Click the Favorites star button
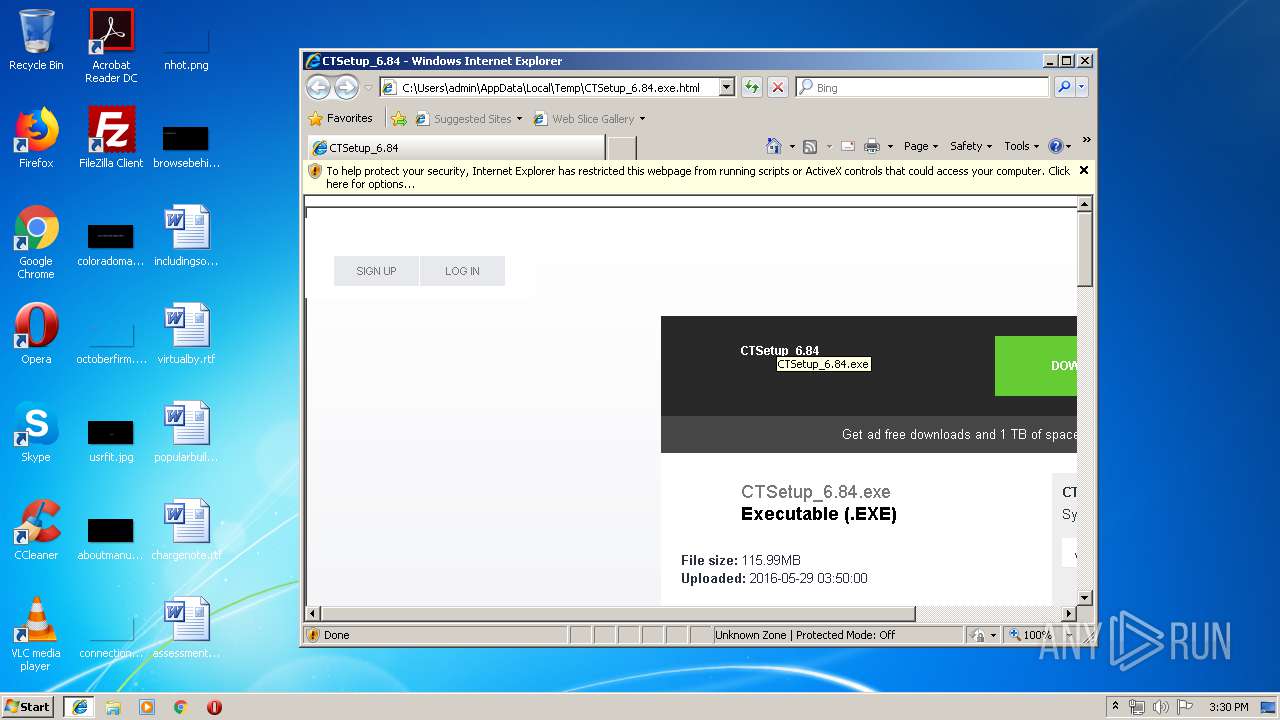 [340, 118]
